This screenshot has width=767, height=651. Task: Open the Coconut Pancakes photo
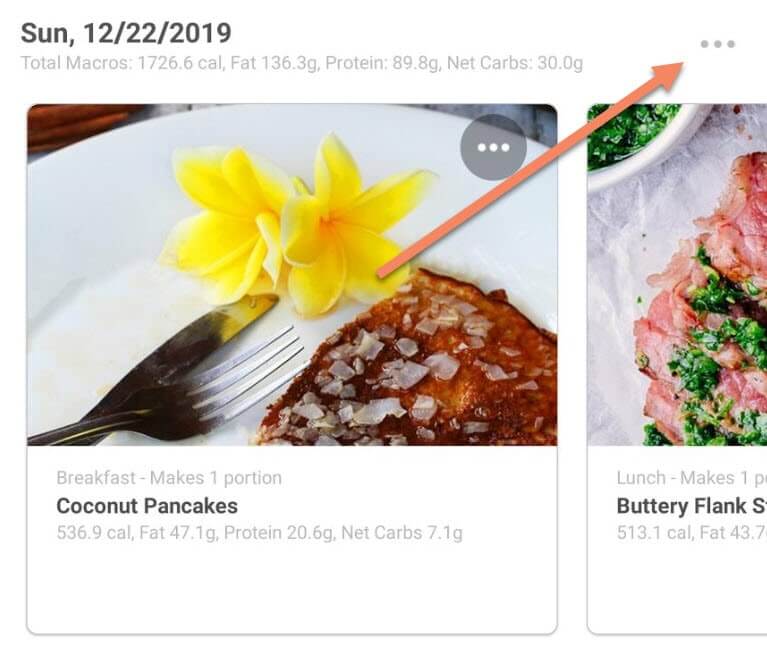[x=292, y=274]
